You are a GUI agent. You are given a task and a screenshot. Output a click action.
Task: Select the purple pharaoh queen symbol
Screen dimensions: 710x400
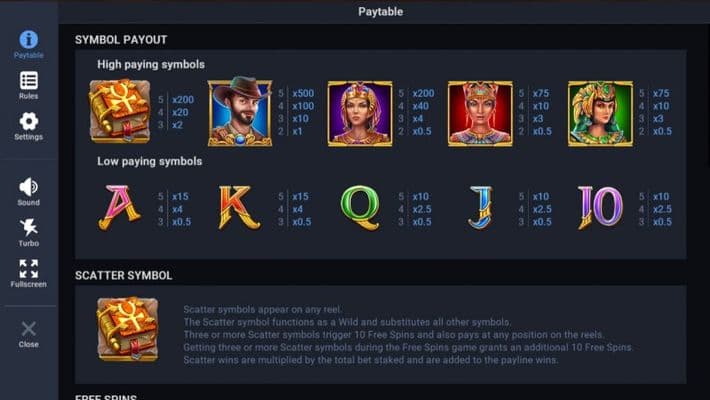(x=360, y=113)
